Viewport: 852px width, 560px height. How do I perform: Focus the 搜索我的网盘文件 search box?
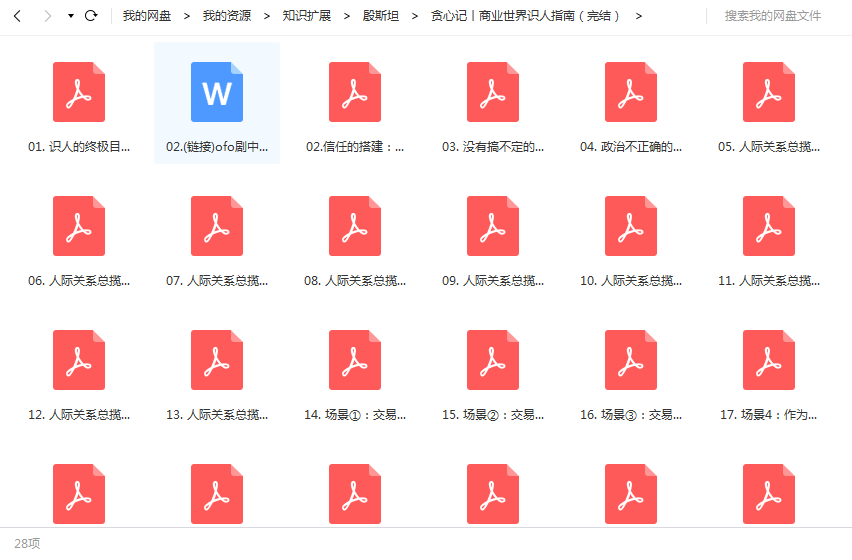pos(772,16)
